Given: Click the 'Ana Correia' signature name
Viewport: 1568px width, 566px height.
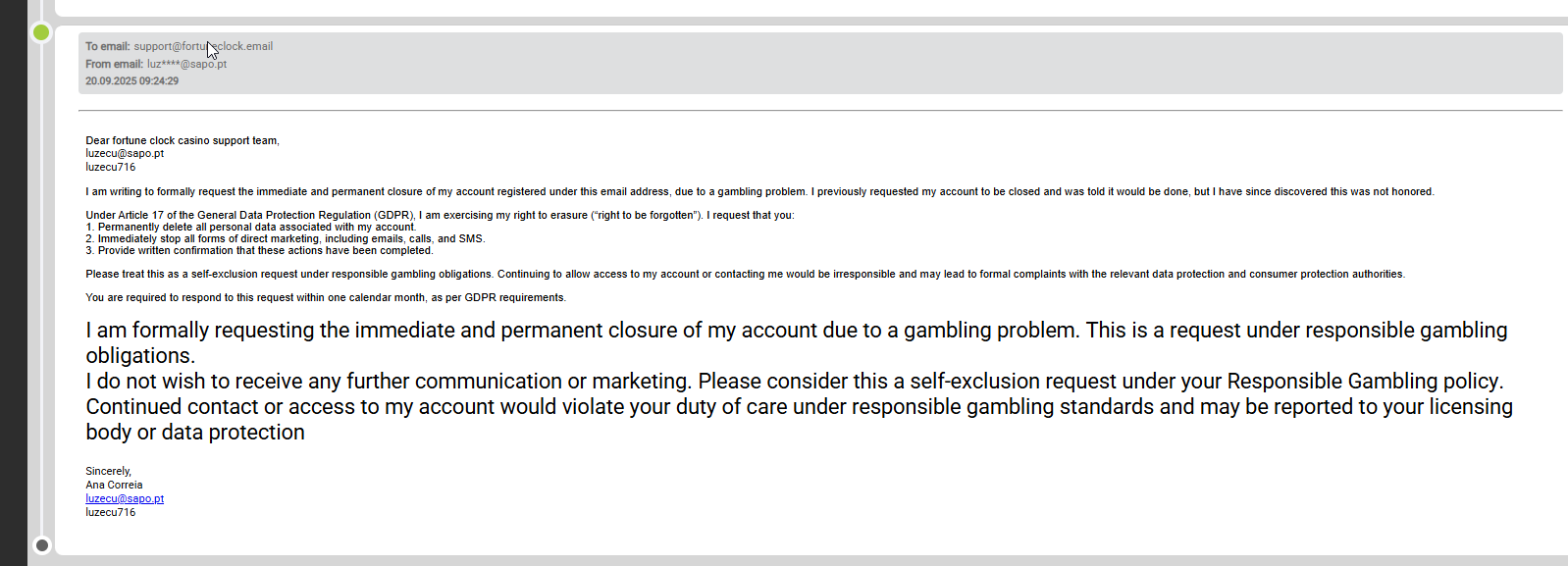Looking at the screenshot, I should point(114,485).
